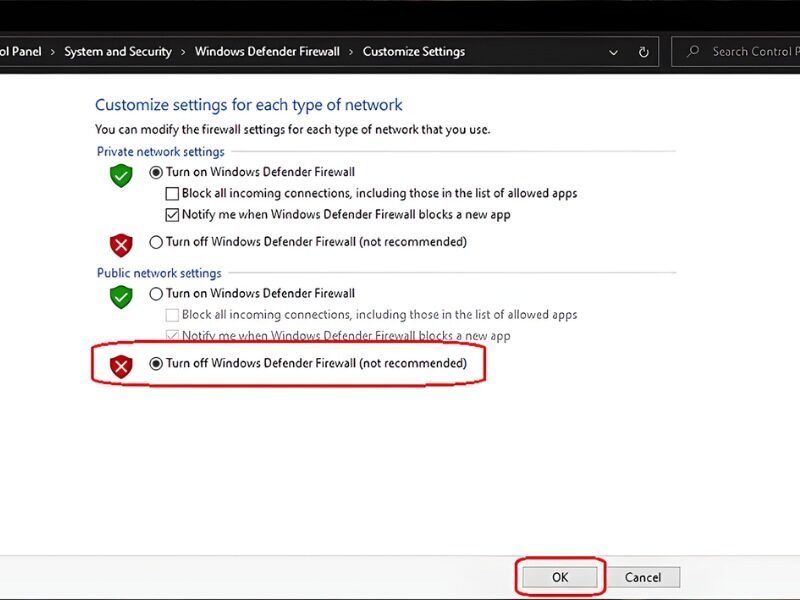Enable private Block all incoming connections checkbox
800x600 pixels.
click(x=172, y=193)
